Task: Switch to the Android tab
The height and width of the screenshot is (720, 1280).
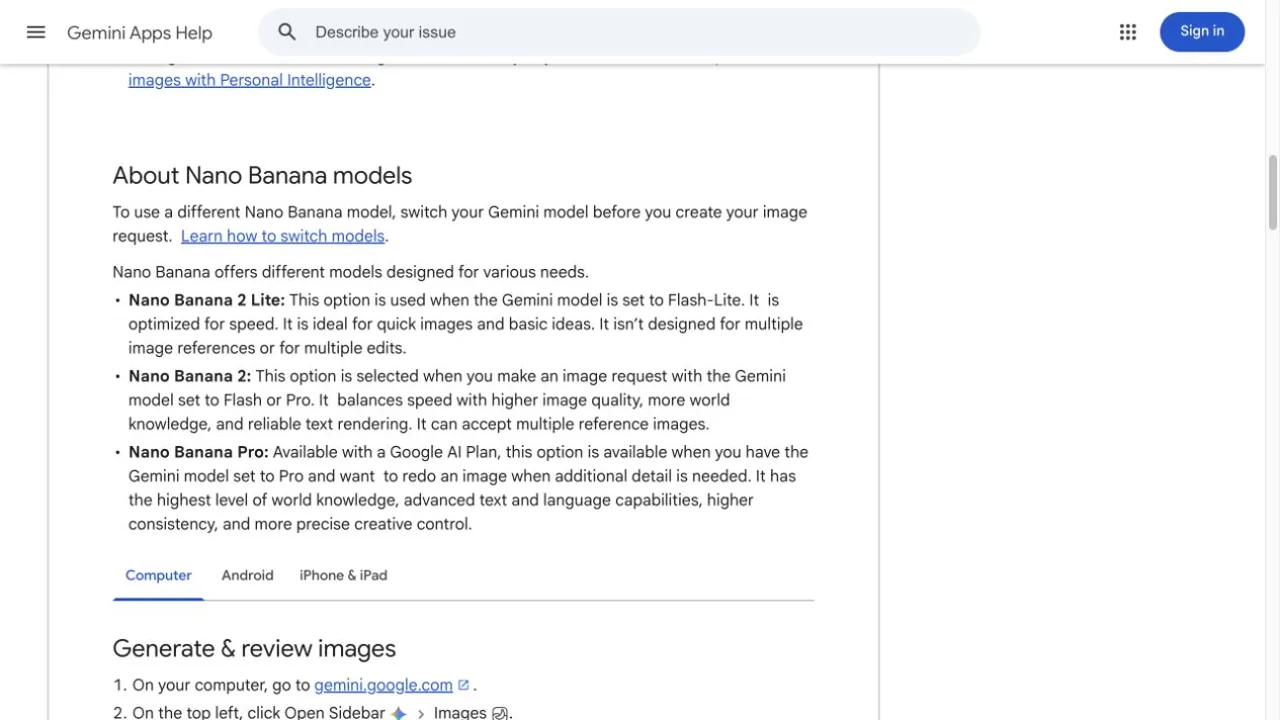Action: tap(247, 575)
